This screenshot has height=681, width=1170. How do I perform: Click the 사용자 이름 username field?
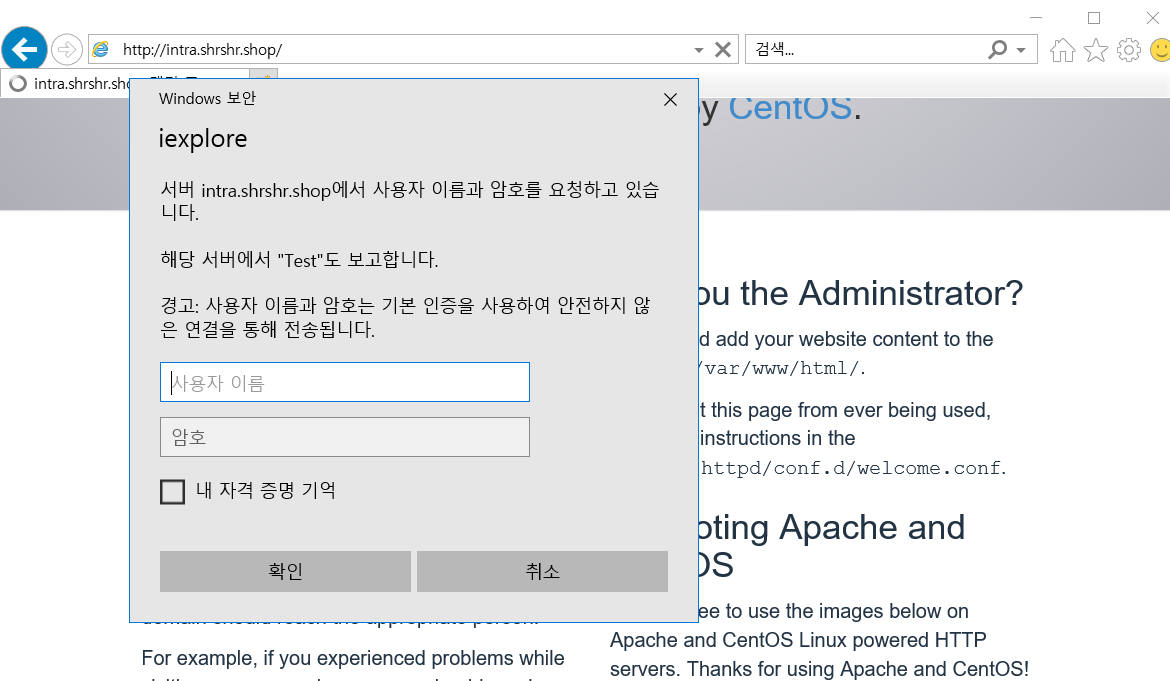(345, 382)
